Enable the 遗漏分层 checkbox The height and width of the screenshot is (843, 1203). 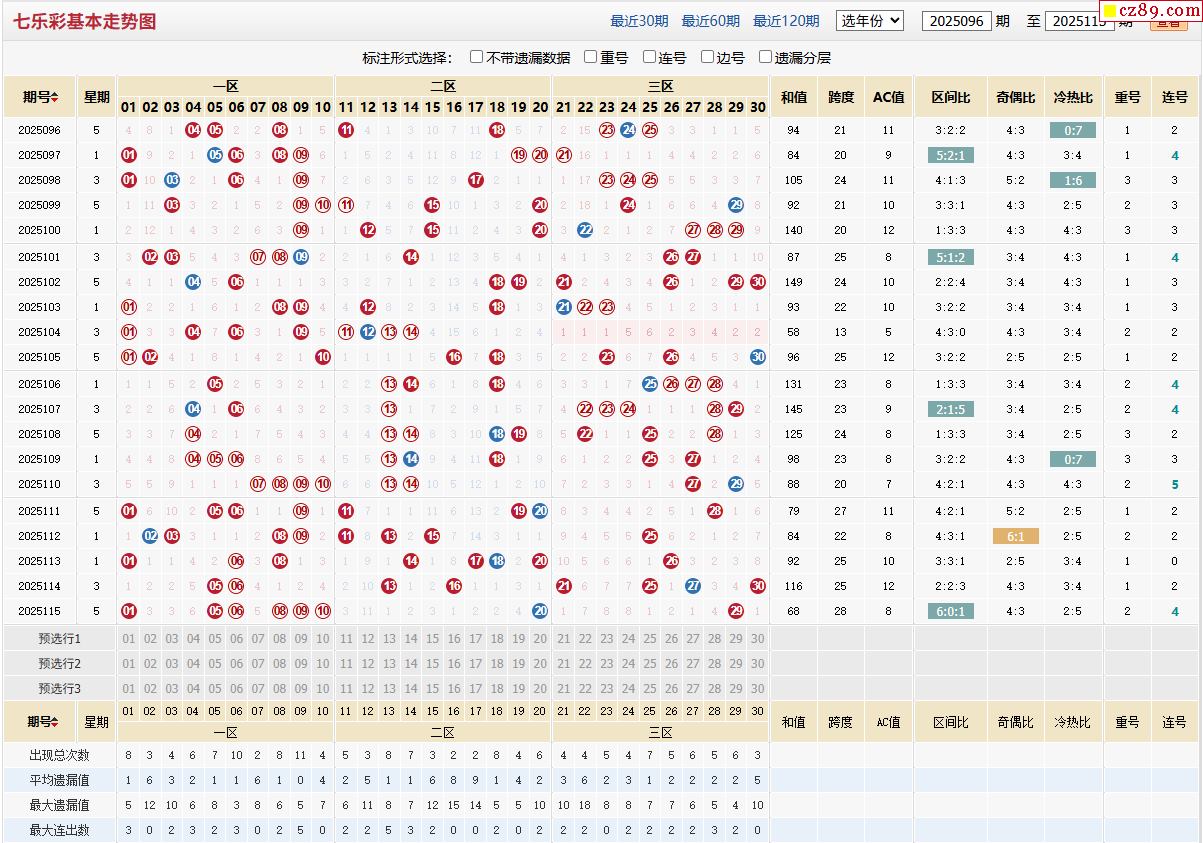click(x=766, y=57)
